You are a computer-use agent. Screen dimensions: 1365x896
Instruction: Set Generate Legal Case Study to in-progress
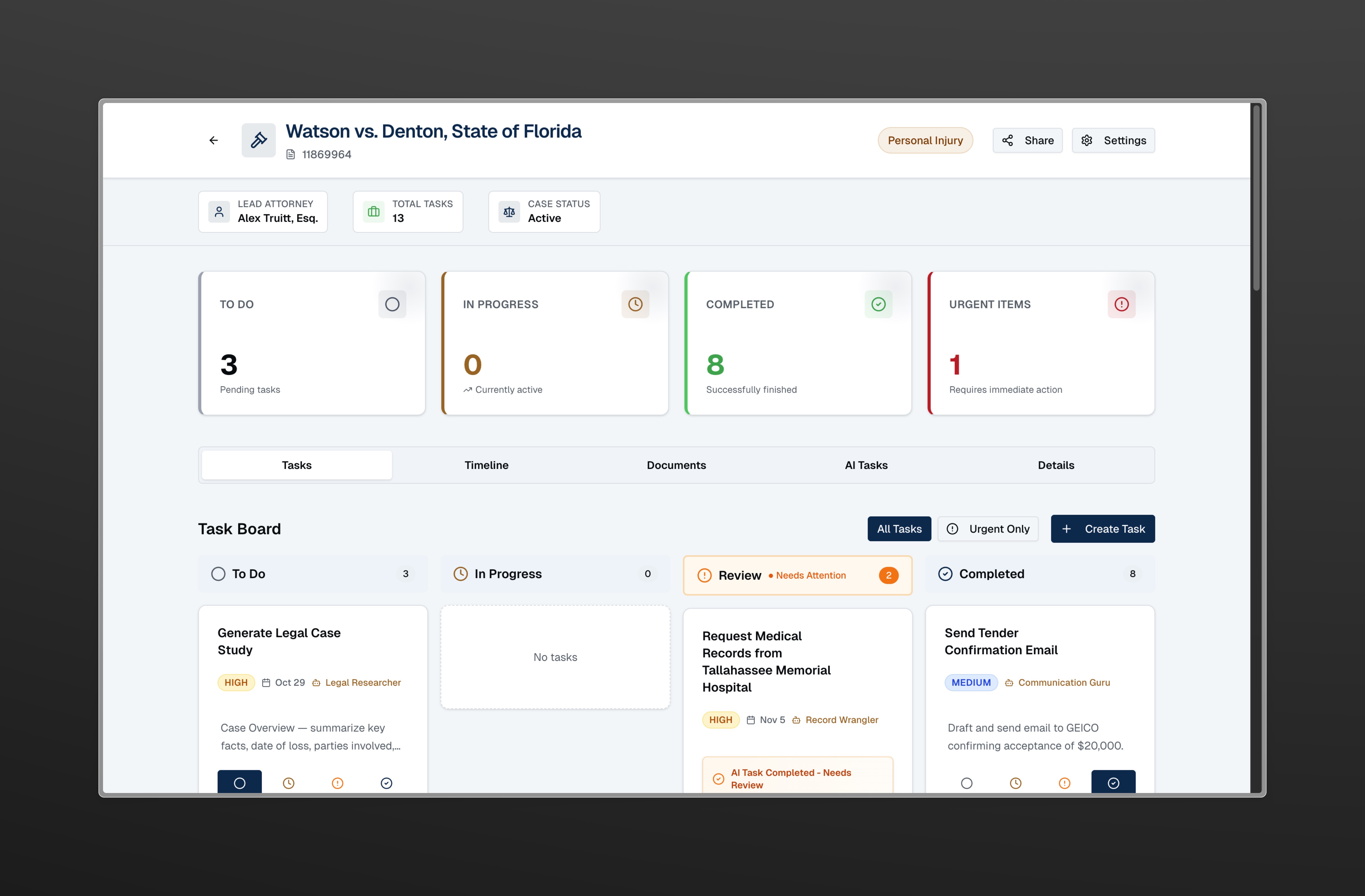coord(288,783)
